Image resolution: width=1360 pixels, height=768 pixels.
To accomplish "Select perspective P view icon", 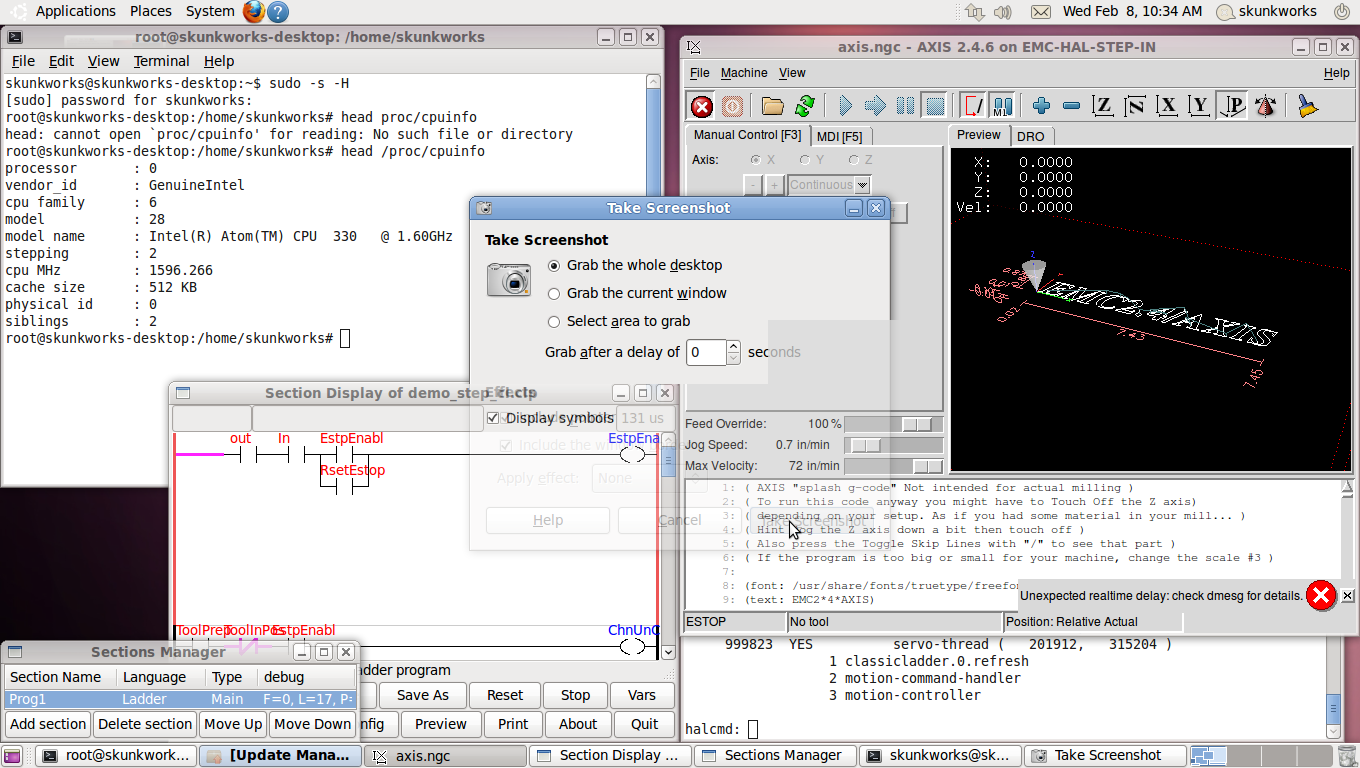I will tap(1233, 106).
